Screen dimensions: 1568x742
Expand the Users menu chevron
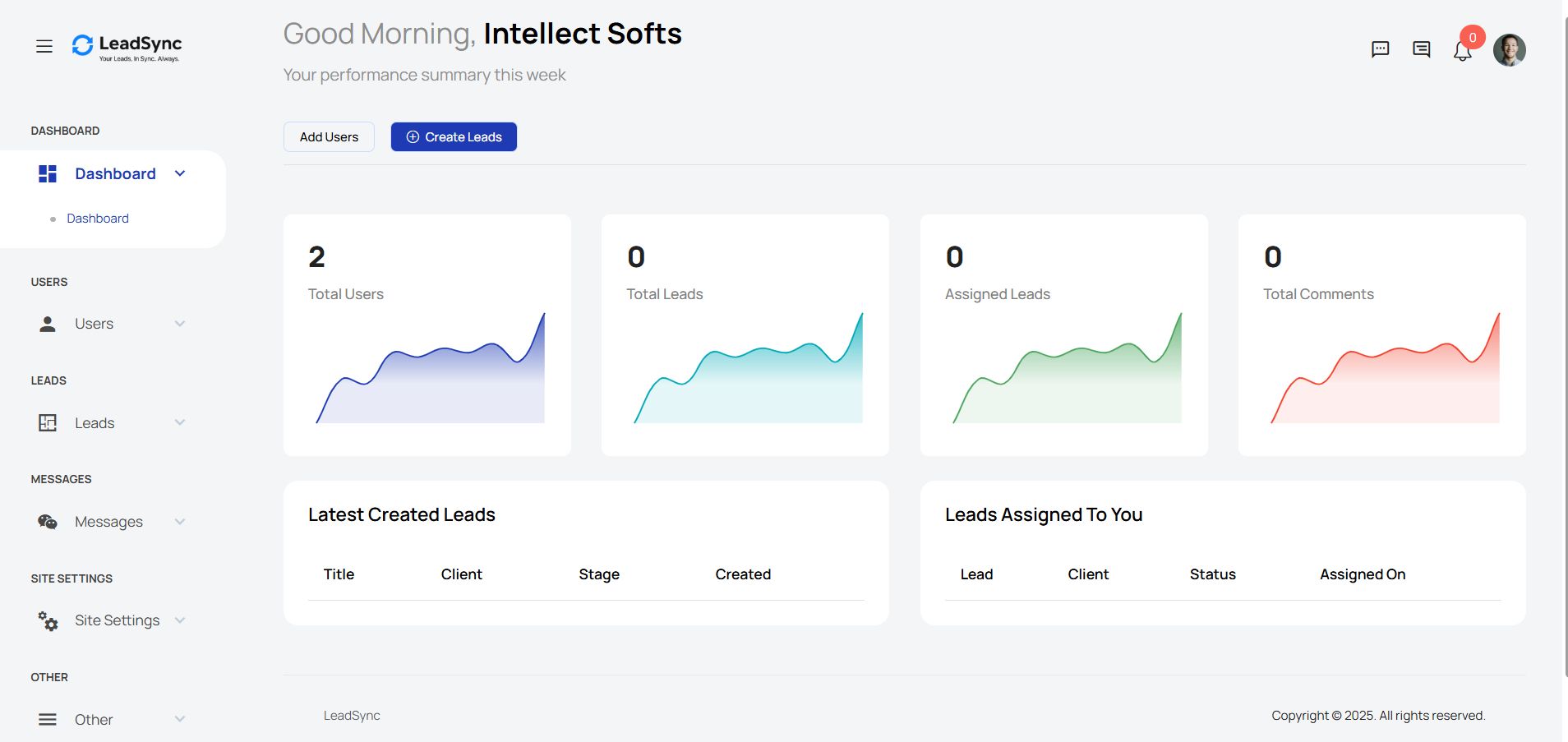[180, 324]
